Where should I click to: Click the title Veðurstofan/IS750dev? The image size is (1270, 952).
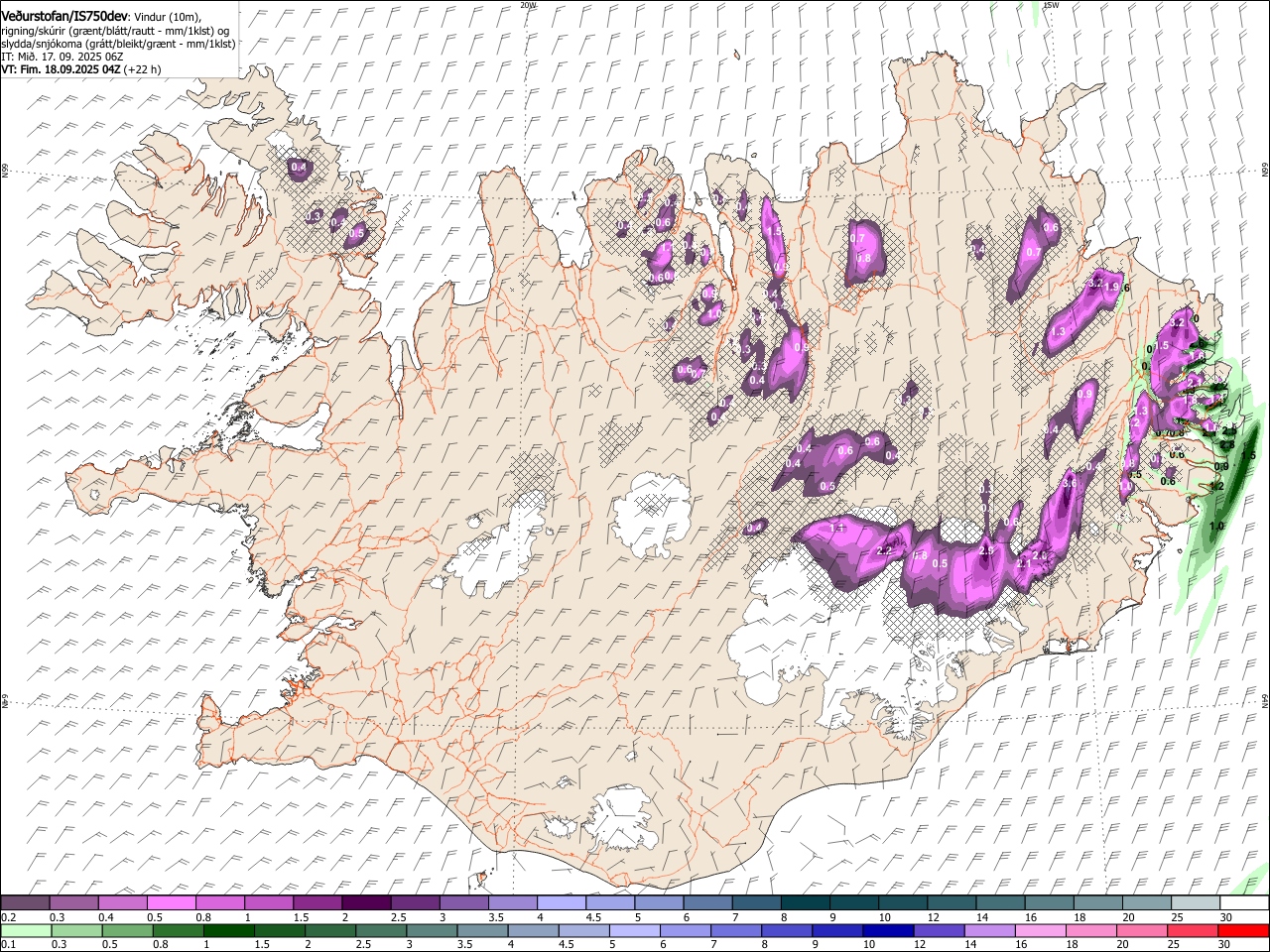tap(64, 16)
